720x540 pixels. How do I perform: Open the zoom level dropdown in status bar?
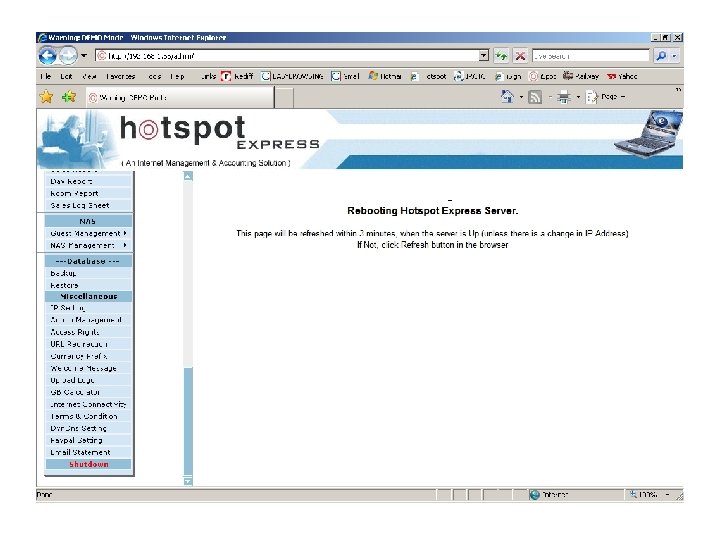coord(668,495)
